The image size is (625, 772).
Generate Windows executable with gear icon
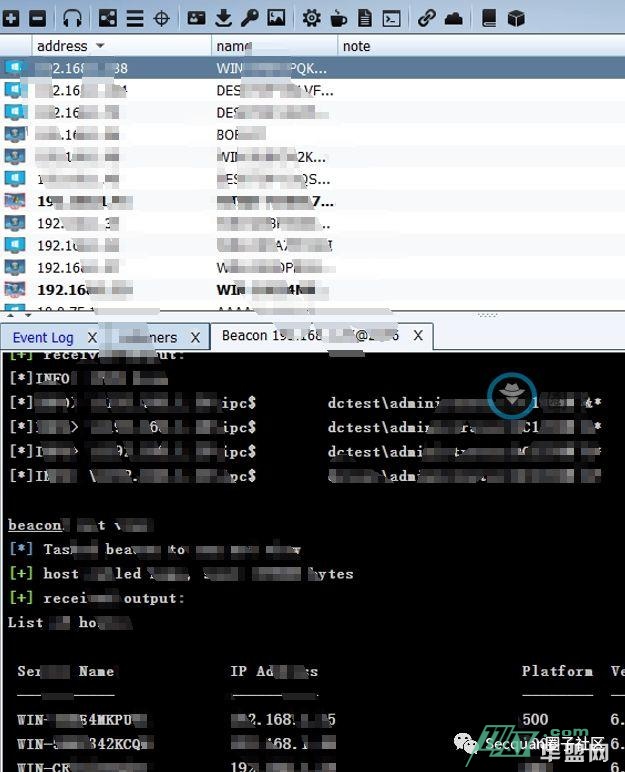pos(312,18)
